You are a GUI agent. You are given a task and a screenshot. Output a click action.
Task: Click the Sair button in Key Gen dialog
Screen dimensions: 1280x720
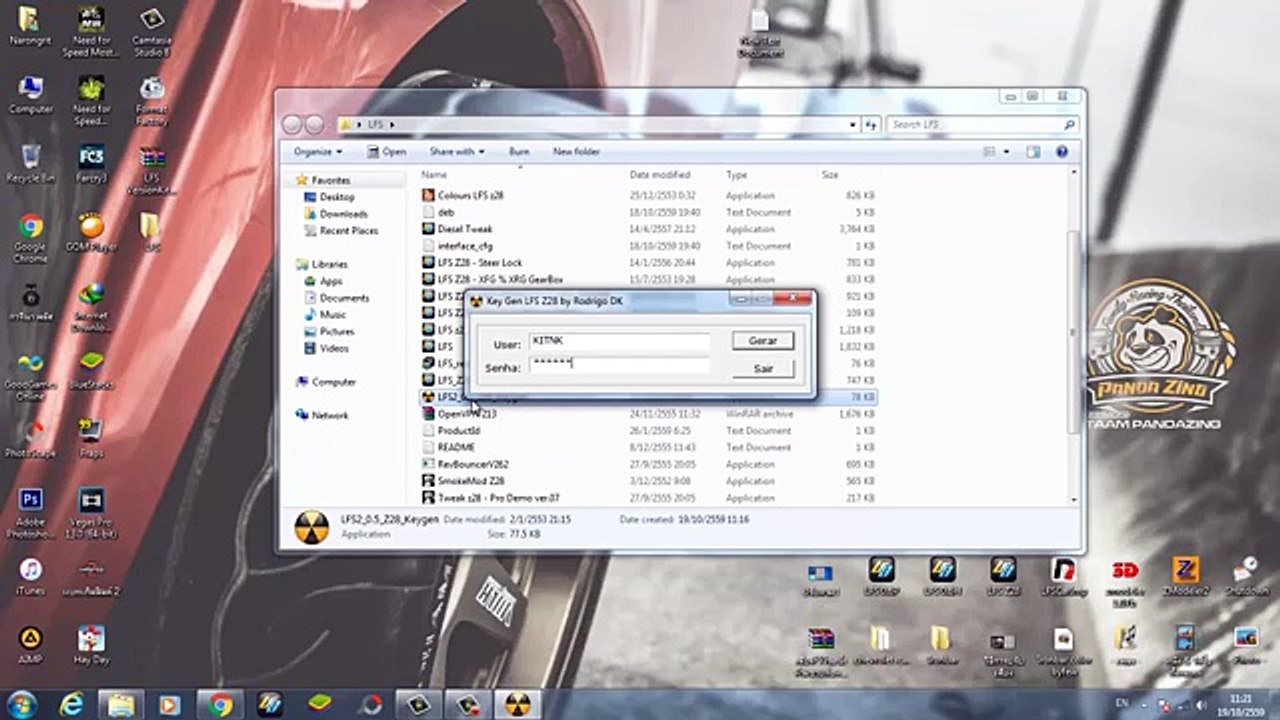pyautogui.click(x=763, y=369)
